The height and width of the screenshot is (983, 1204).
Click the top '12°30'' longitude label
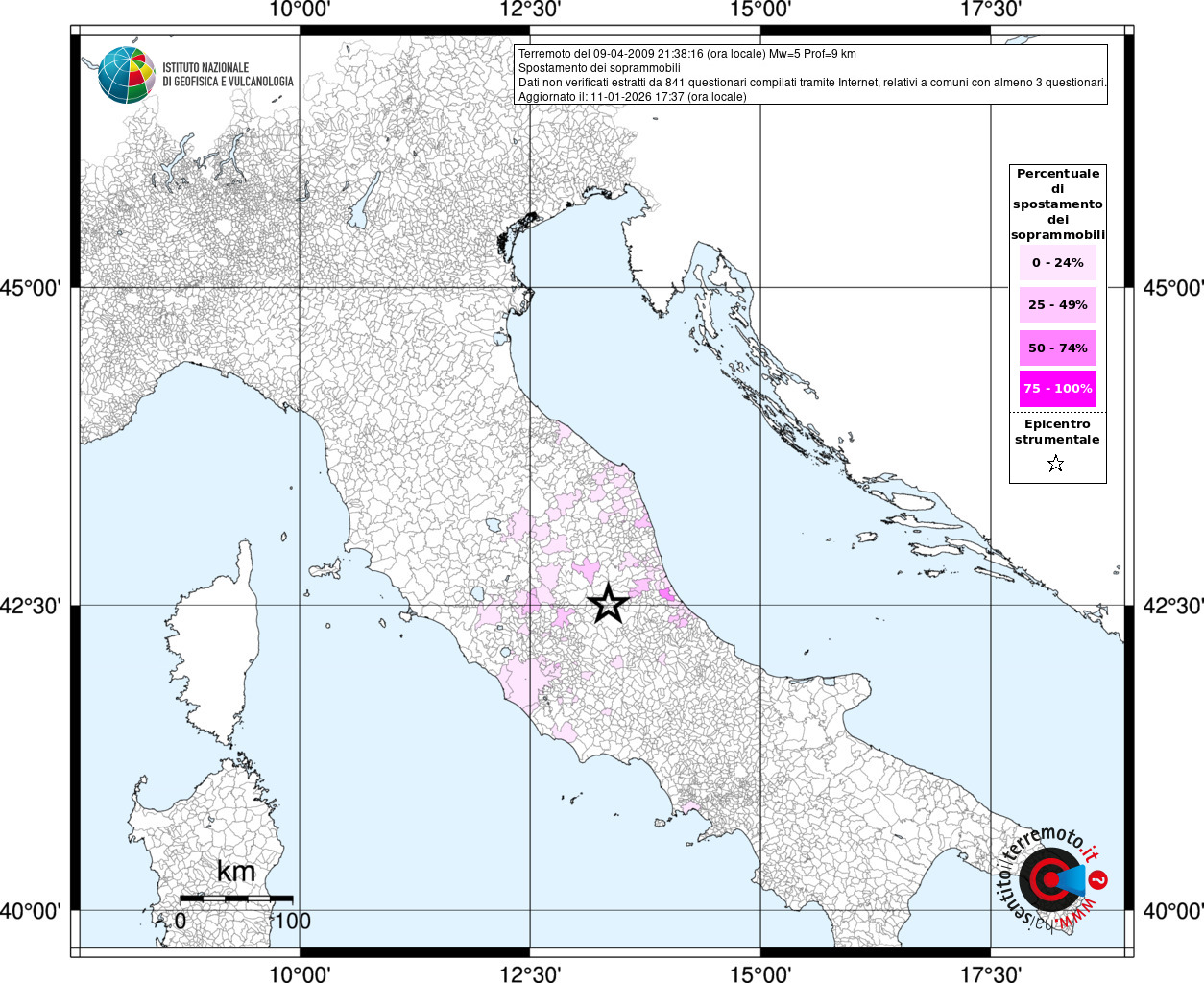click(x=530, y=10)
